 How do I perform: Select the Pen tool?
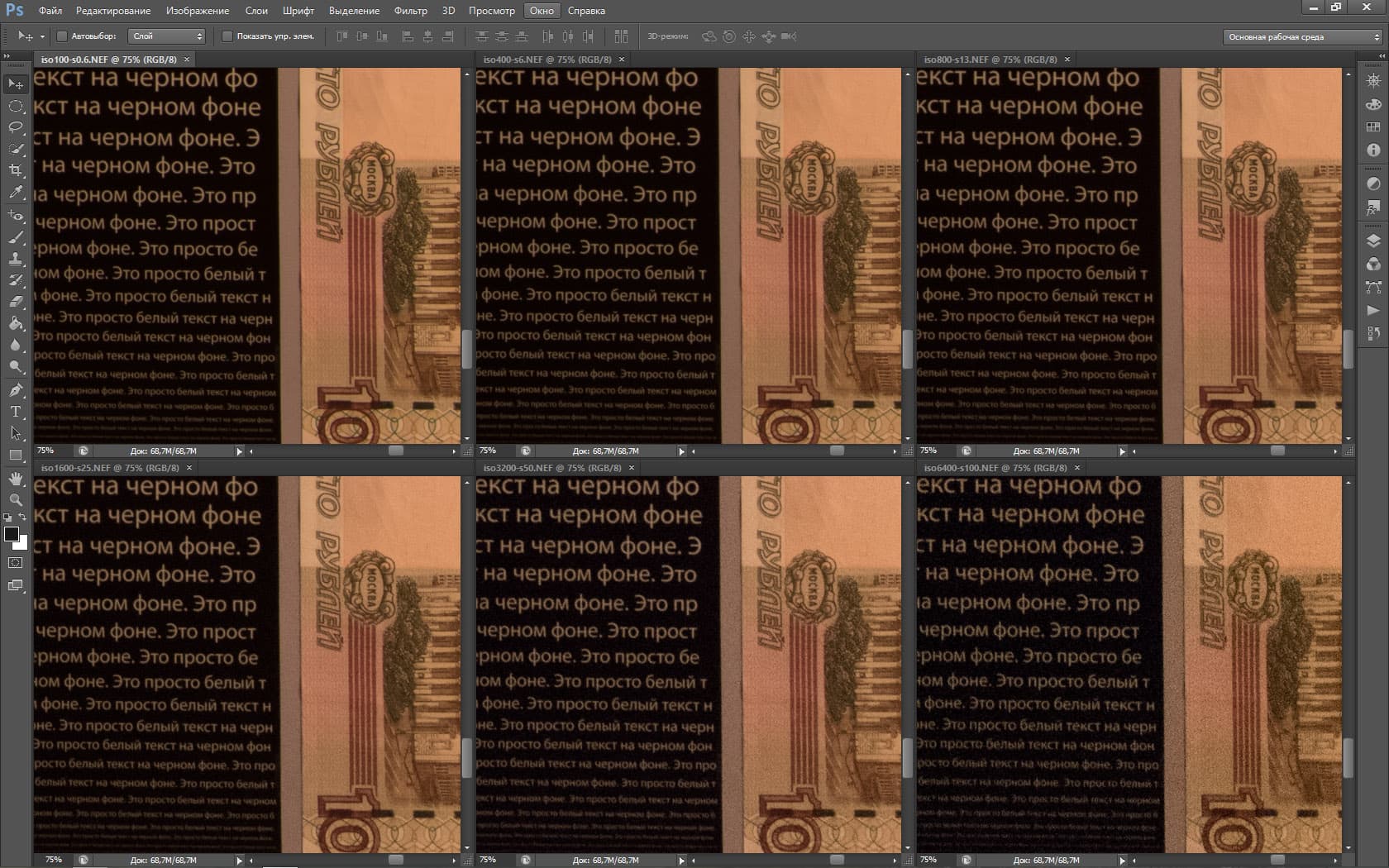[16, 390]
